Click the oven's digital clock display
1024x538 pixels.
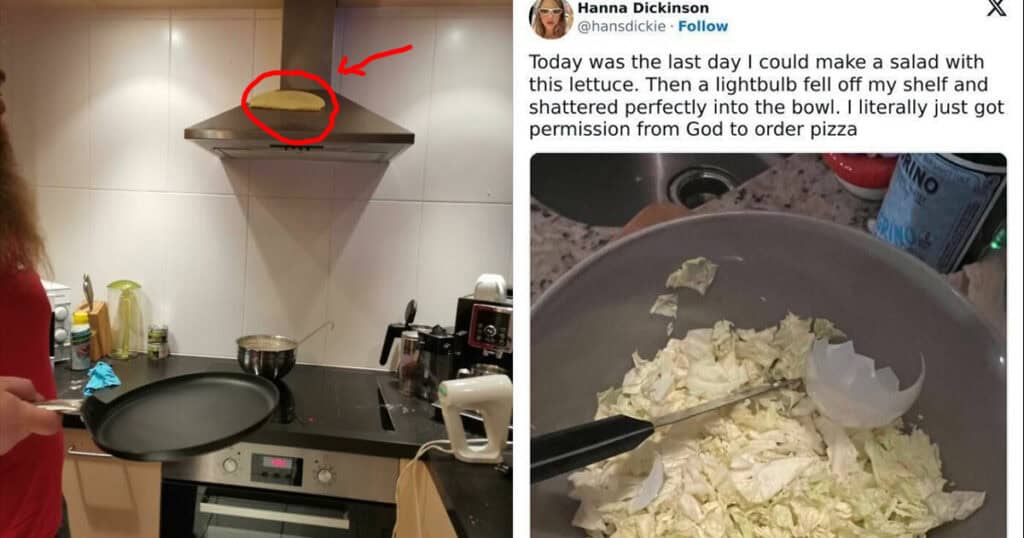277,468
